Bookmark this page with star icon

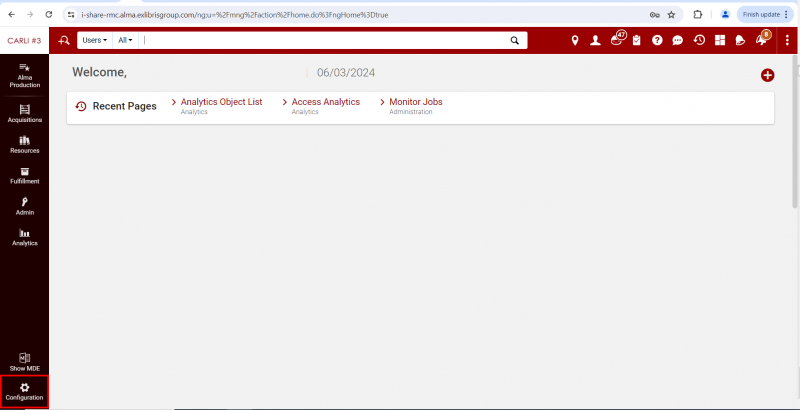tap(671, 15)
